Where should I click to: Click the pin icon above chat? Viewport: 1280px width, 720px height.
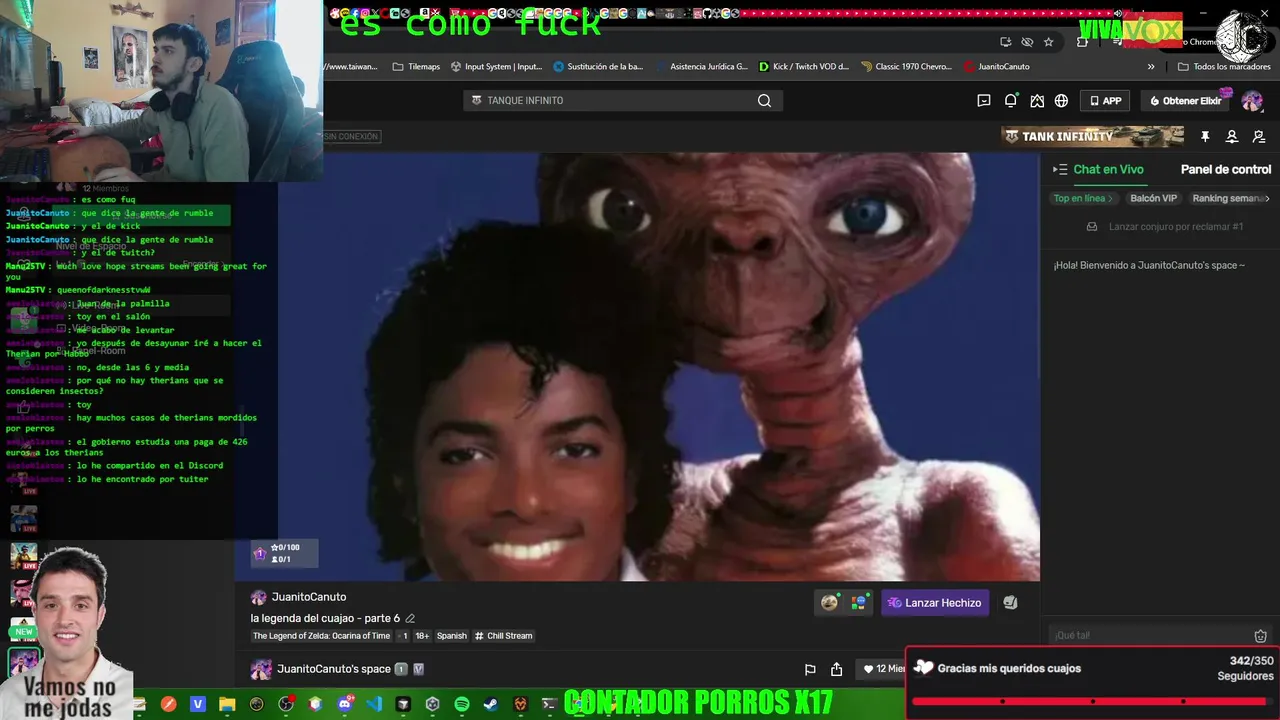tap(1205, 137)
